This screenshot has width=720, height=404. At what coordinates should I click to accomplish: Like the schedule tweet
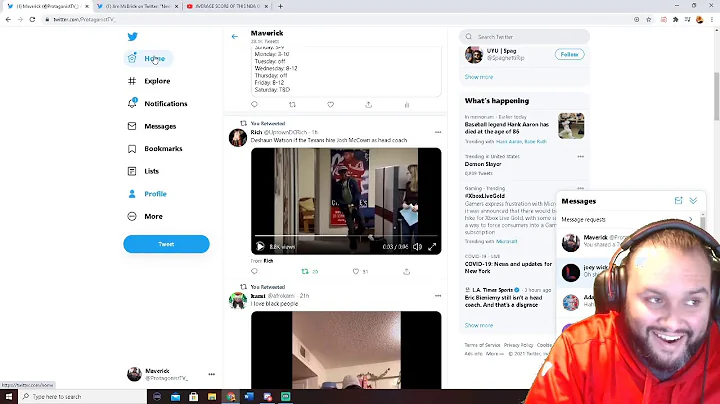pos(331,104)
